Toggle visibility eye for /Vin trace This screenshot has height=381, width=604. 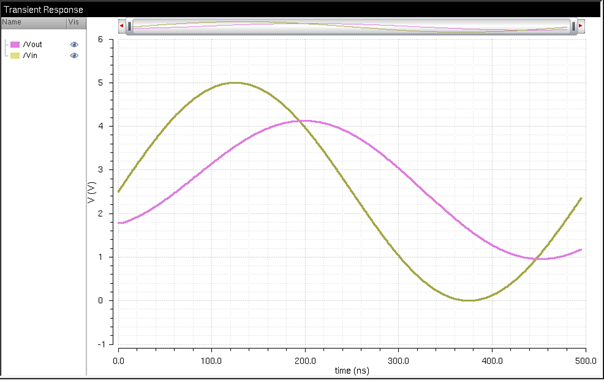point(74,55)
